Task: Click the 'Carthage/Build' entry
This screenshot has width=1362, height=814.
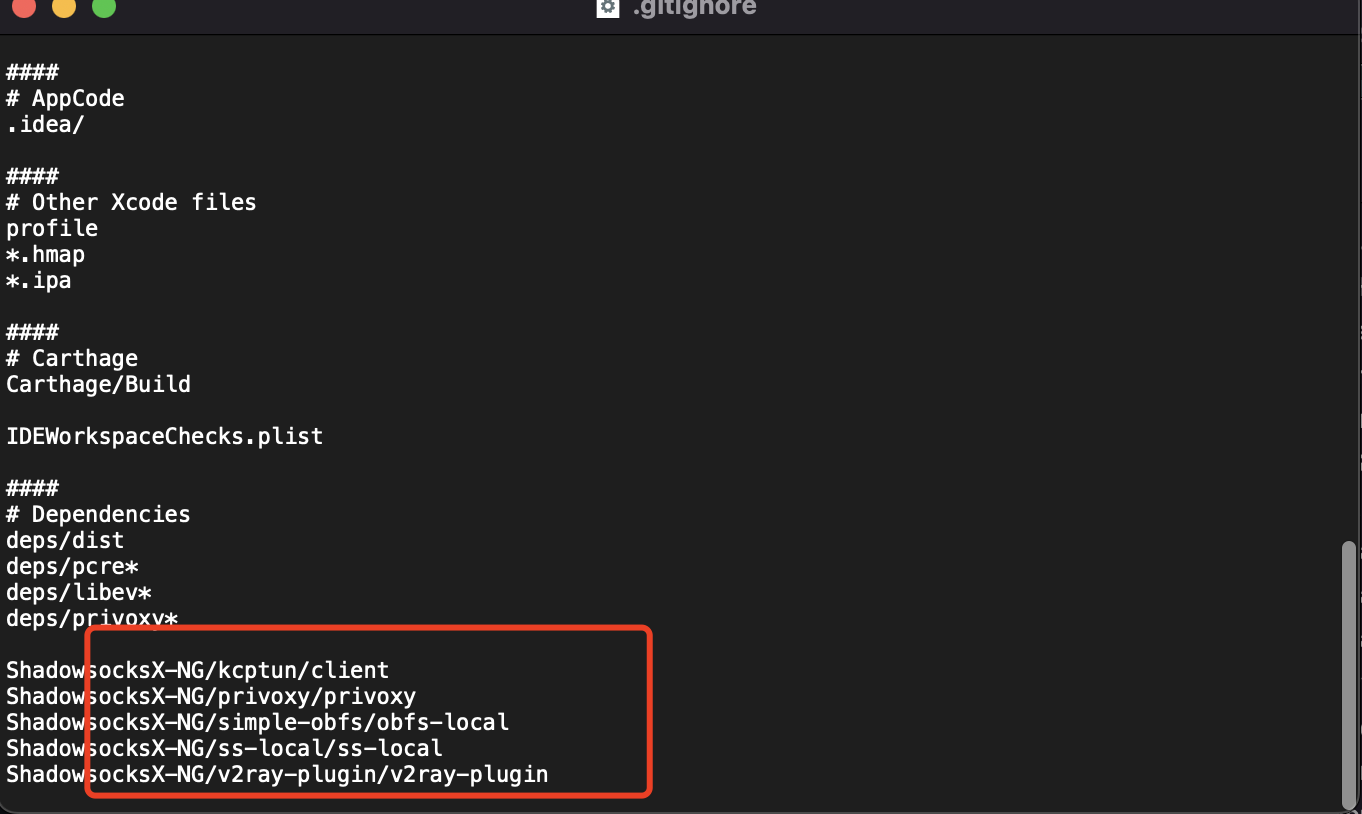Action: click(98, 383)
